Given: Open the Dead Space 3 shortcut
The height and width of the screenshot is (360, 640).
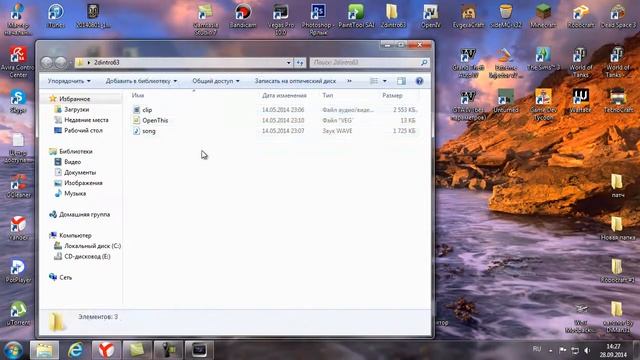Looking at the screenshot, I should tap(618, 16).
